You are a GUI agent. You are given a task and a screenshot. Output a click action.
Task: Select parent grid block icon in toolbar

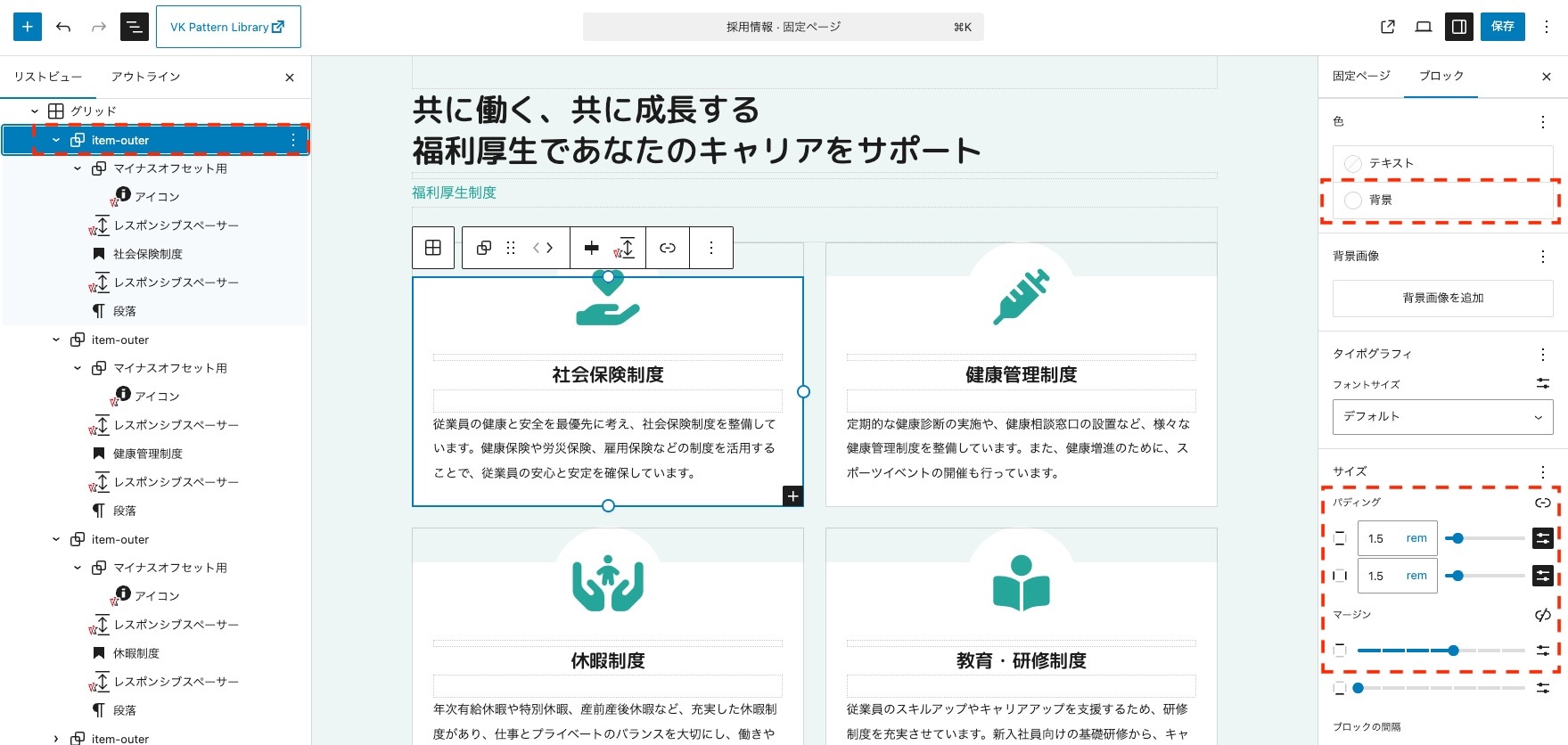(433, 248)
